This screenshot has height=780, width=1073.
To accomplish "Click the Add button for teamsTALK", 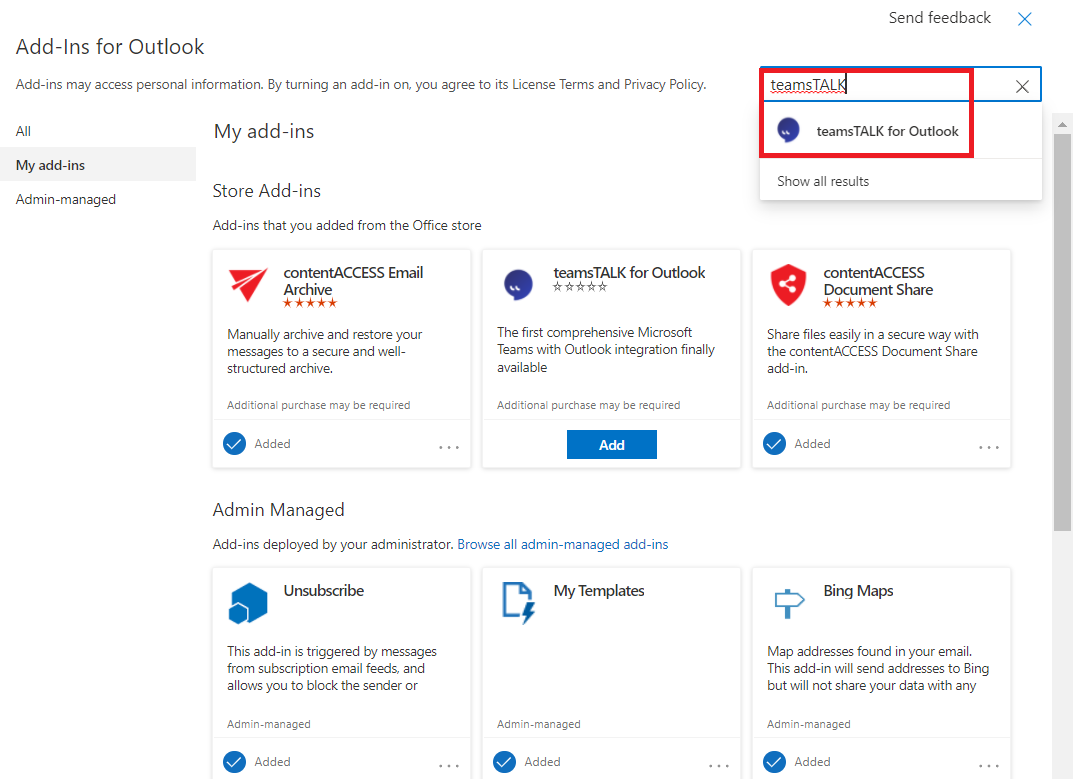I will tap(612, 445).
